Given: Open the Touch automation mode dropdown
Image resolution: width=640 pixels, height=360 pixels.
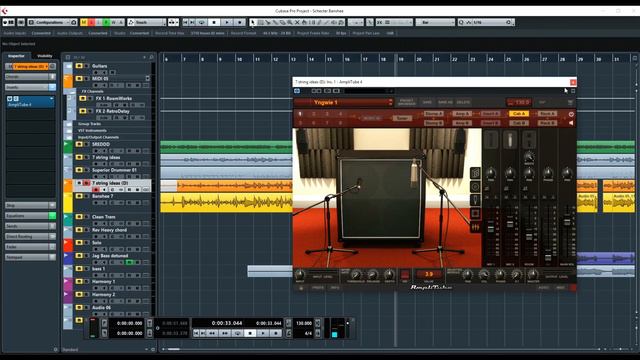Looking at the screenshot, I should click(x=147, y=22).
